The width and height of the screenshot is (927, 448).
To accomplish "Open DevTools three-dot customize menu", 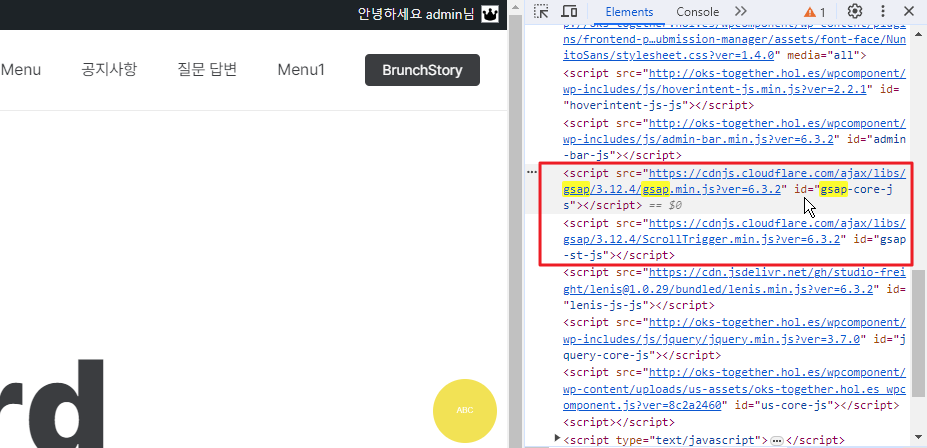I will [883, 12].
